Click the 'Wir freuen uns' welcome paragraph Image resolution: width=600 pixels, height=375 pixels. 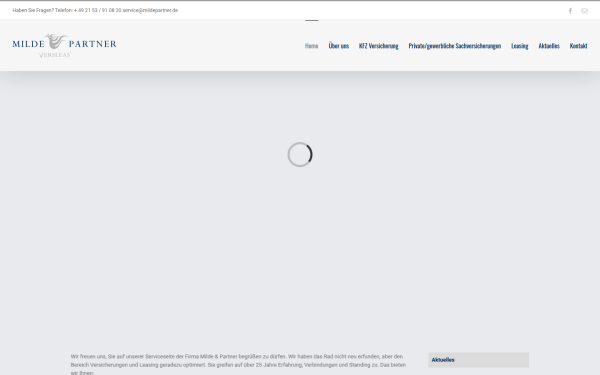tap(238, 365)
